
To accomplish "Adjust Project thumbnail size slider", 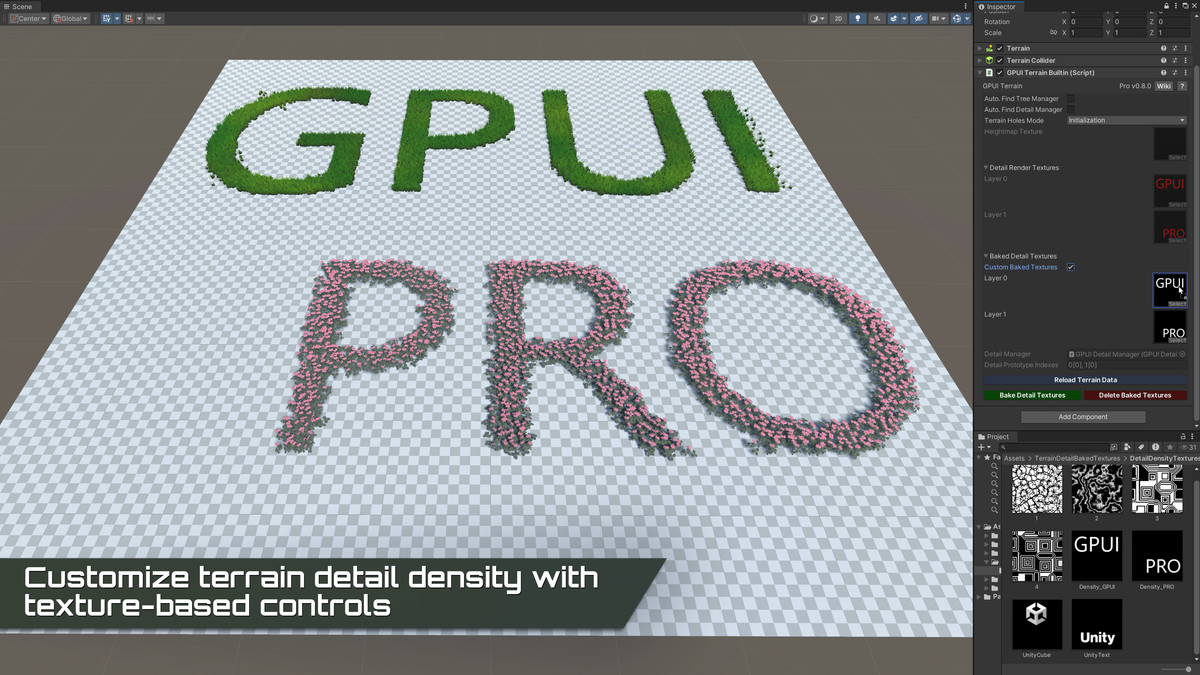I will [x=1176, y=669].
